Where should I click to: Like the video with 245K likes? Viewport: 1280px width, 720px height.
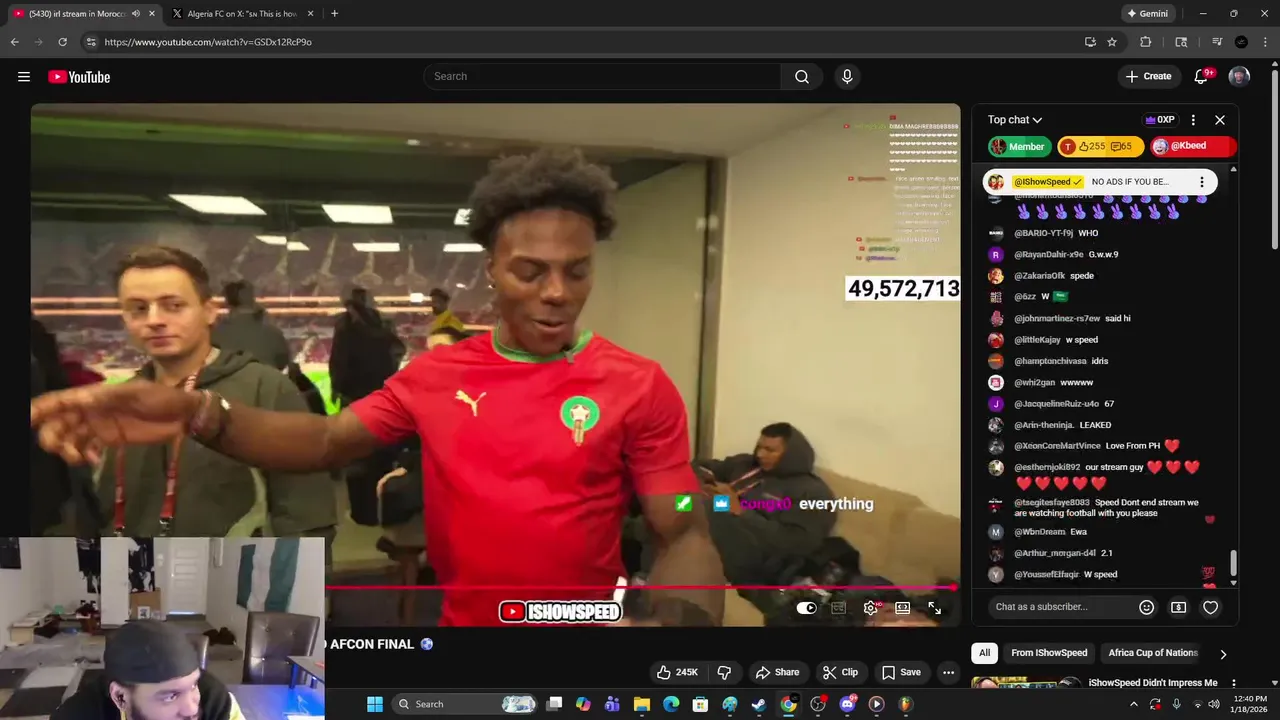pyautogui.click(x=676, y=672)
